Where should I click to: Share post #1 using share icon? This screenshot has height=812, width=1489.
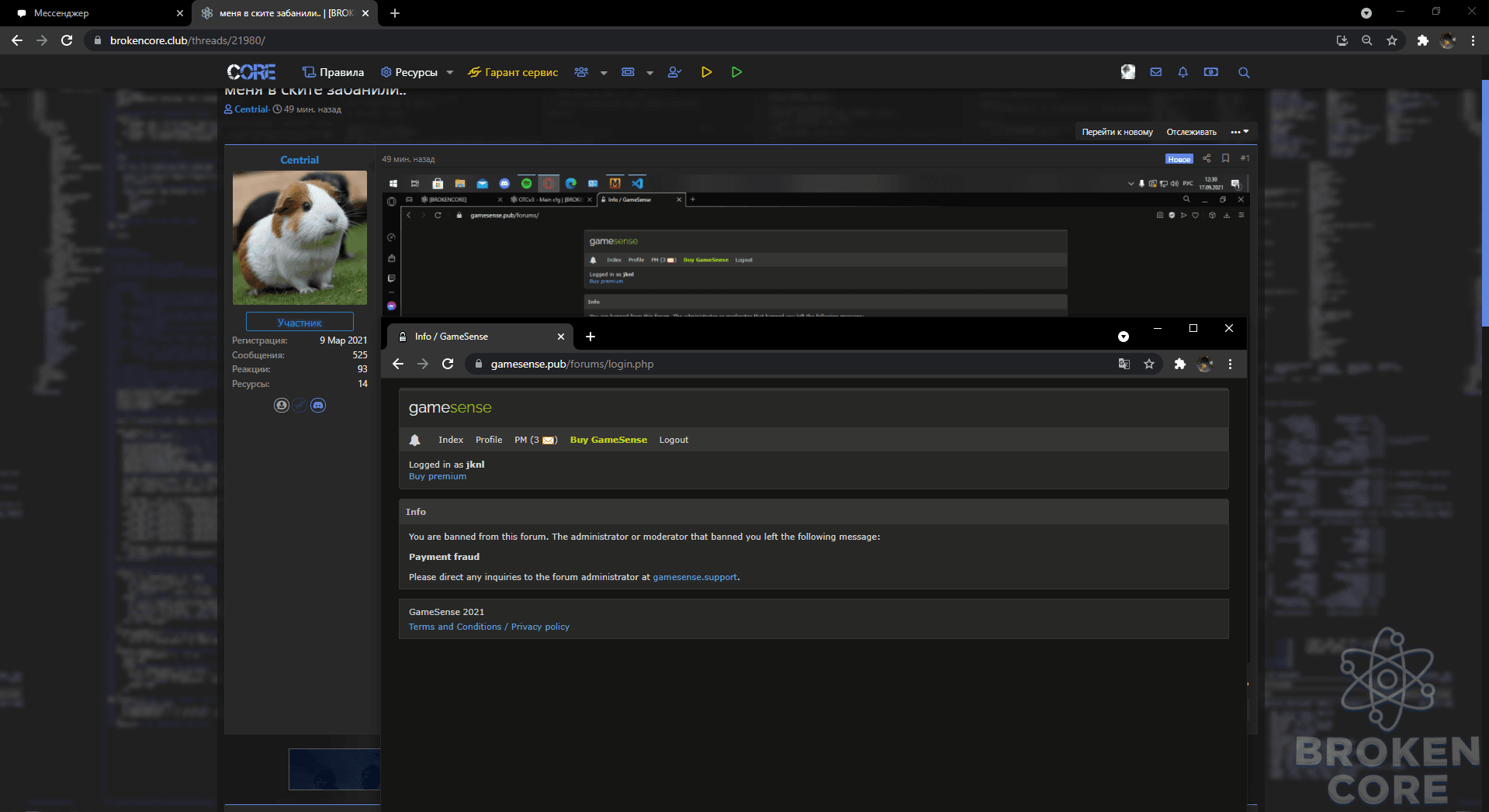click(x=1207, y=158)
